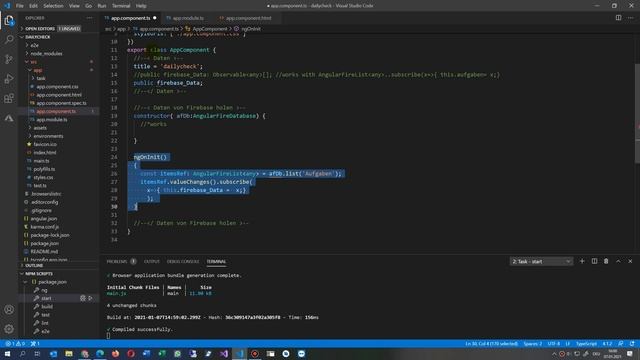This screenshot has width=640, height=360.
Task: Switch to the DEBUG CONSOLE panel tab
Action: point(183,261)
